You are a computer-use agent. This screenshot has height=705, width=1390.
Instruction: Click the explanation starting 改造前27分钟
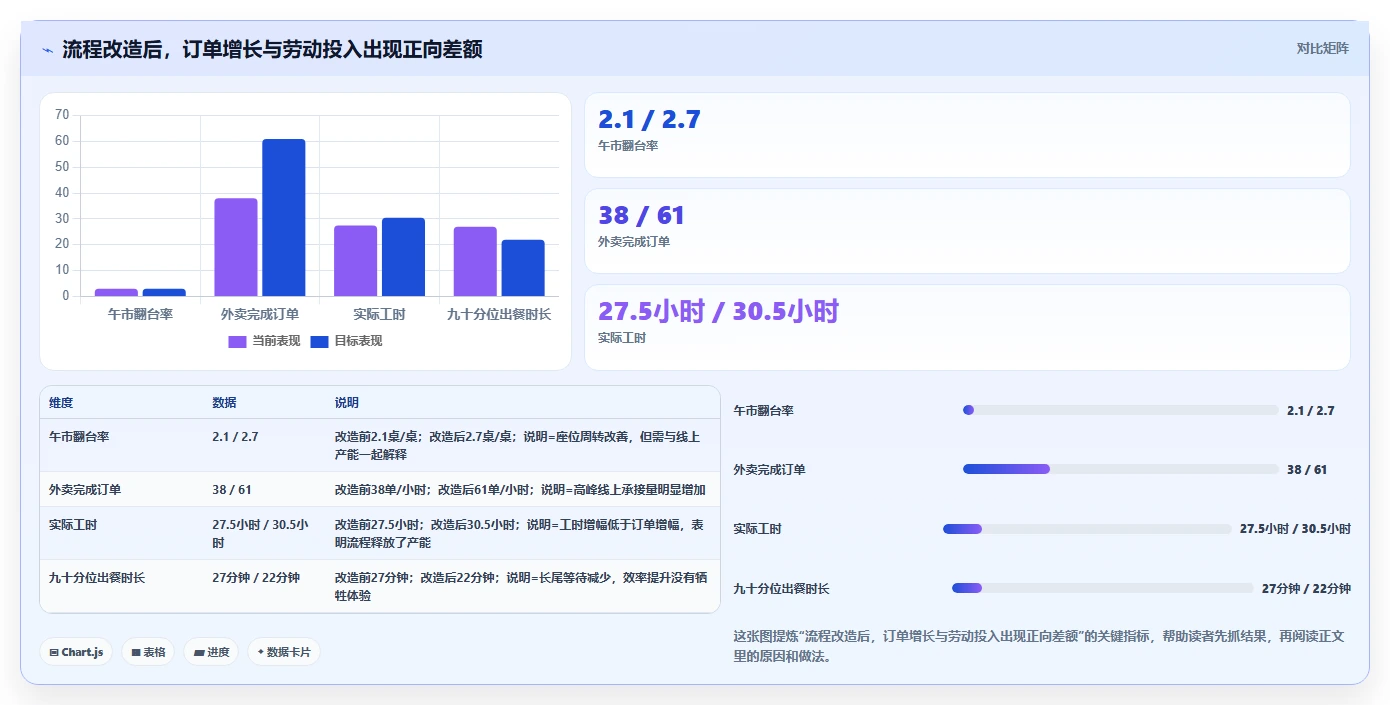pos(520,587)
